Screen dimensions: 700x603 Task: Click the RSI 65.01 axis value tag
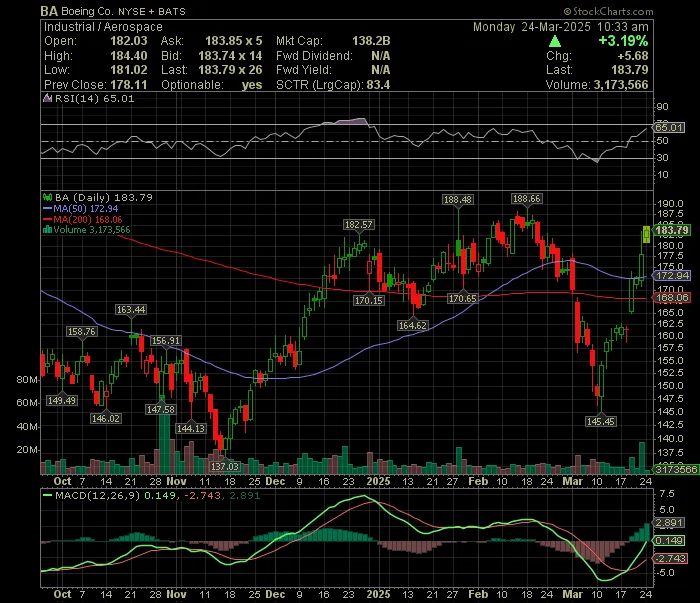(668, 128)
